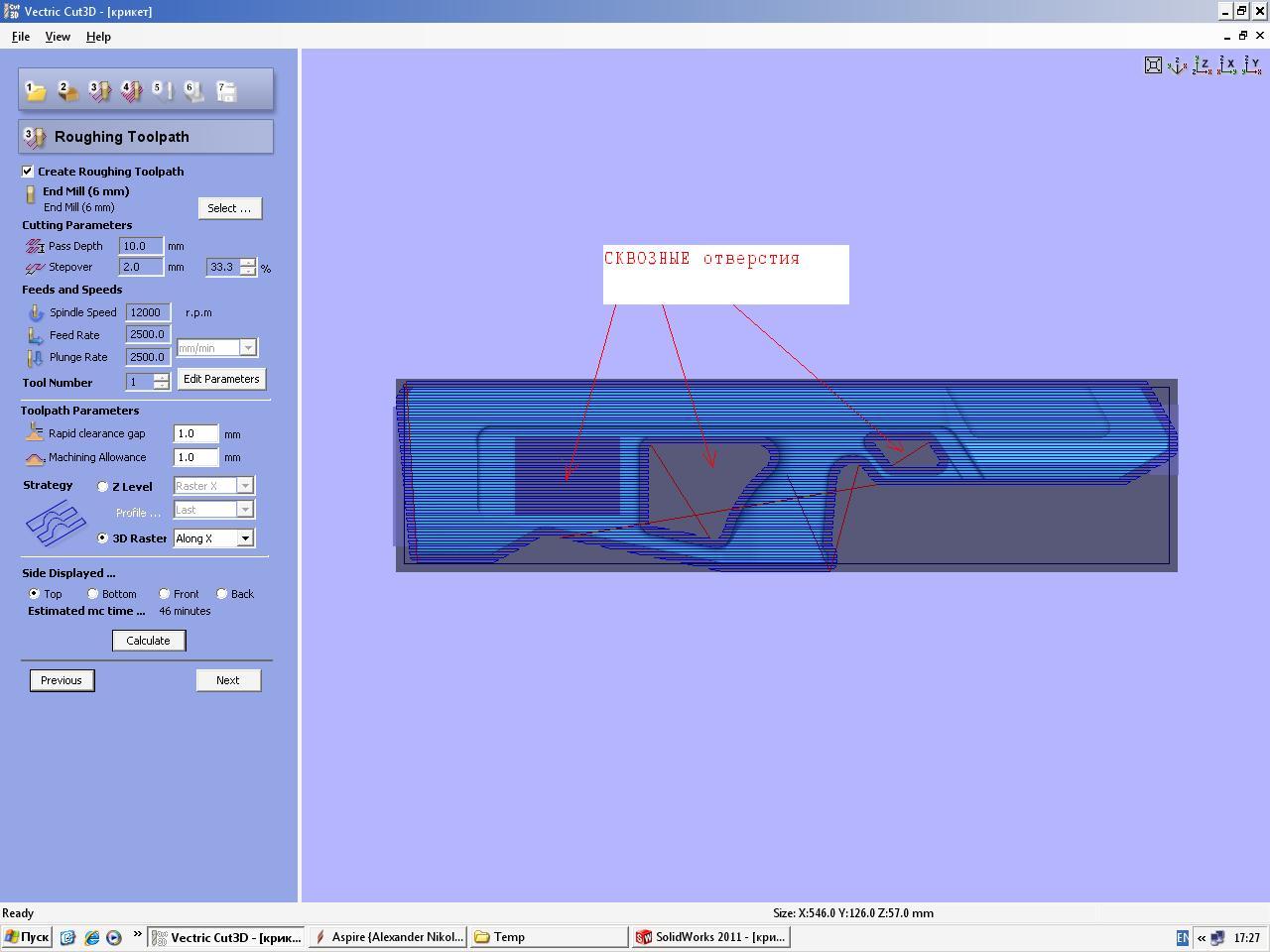This screenshot has height=952, width=1270.
Task: View model along Y axis
Action: [1252, 65]
